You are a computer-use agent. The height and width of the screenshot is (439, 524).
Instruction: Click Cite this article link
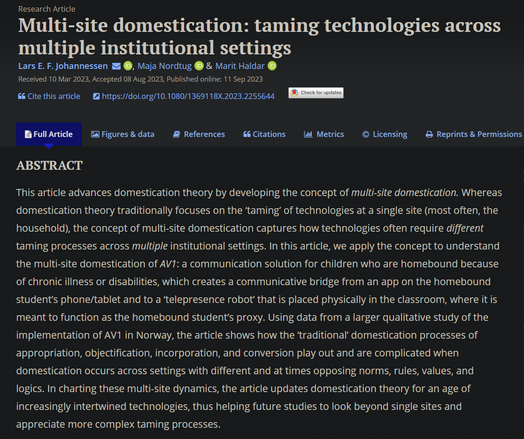click(x=54, y=96)
